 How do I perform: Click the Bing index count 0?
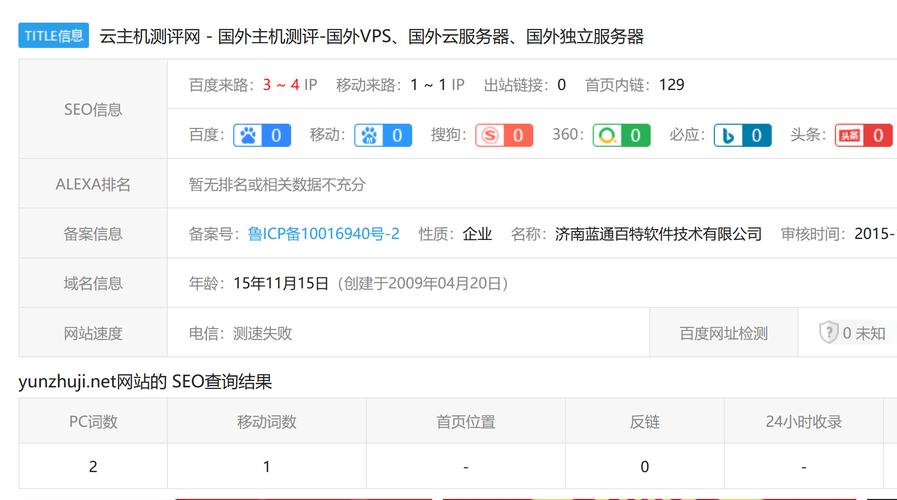(x=757, y=136)
